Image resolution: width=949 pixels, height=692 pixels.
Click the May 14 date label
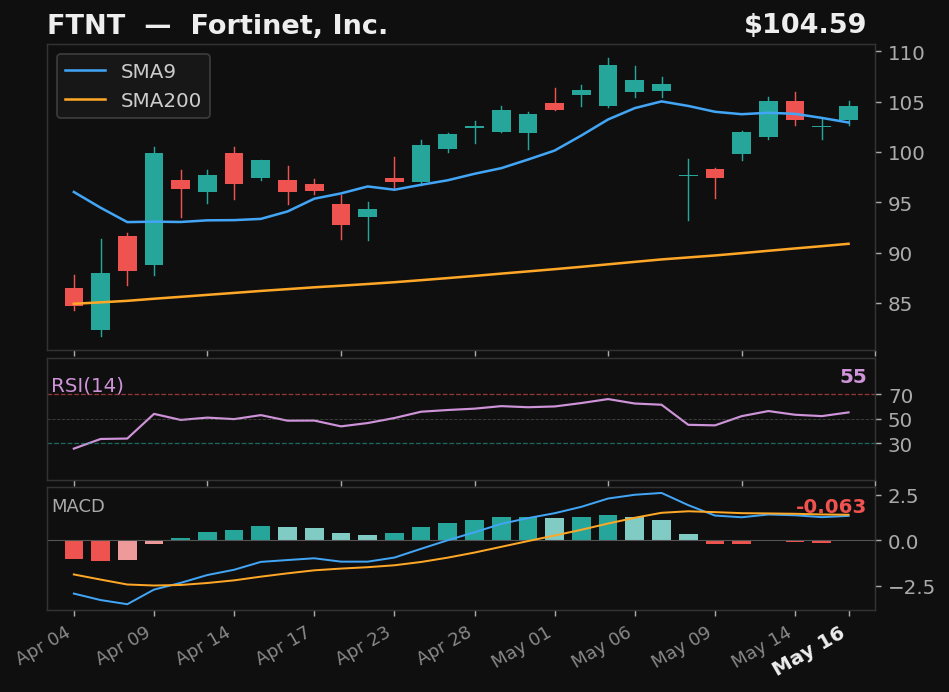761,647
